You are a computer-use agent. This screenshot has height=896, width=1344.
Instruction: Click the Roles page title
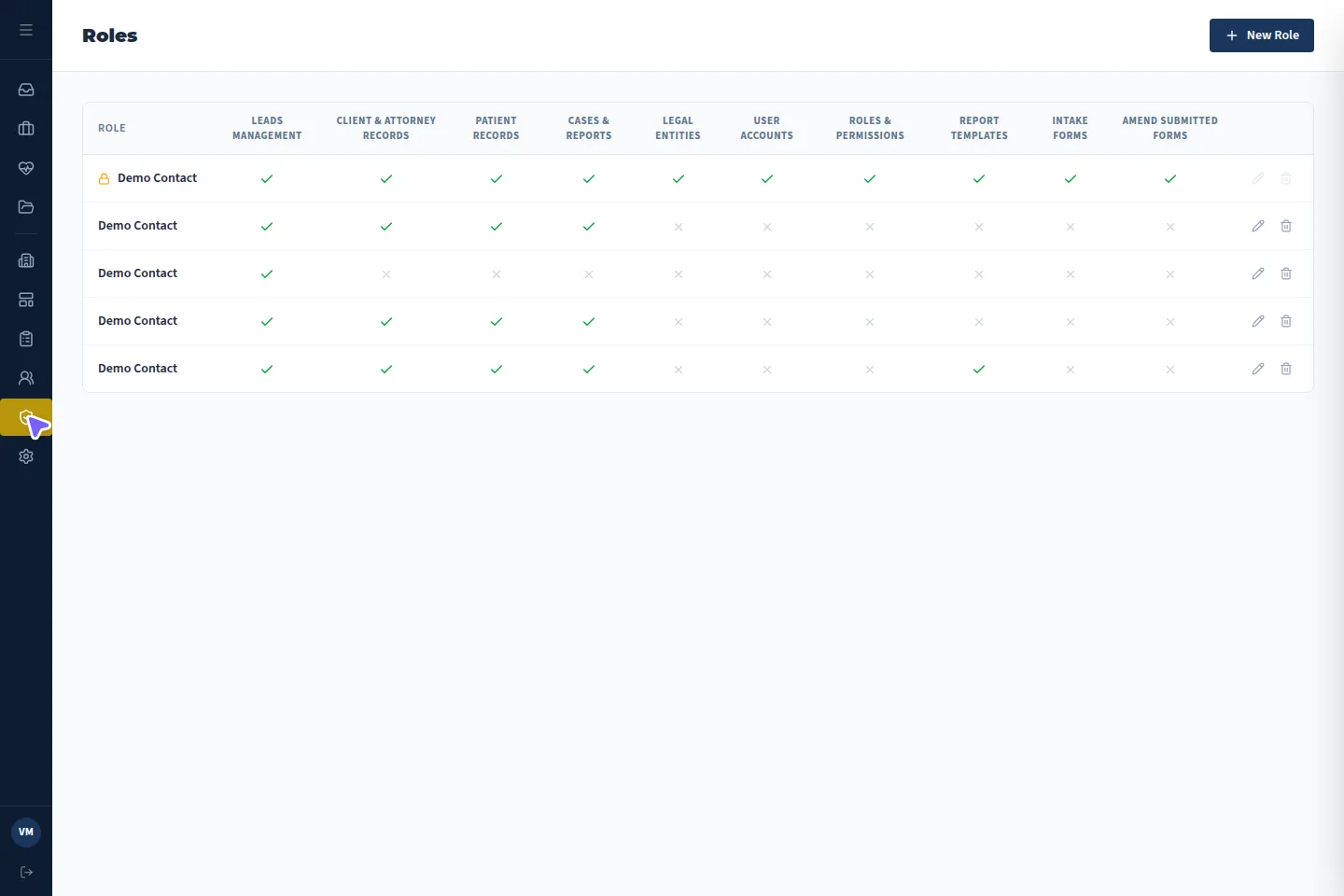tap(110, 35)
